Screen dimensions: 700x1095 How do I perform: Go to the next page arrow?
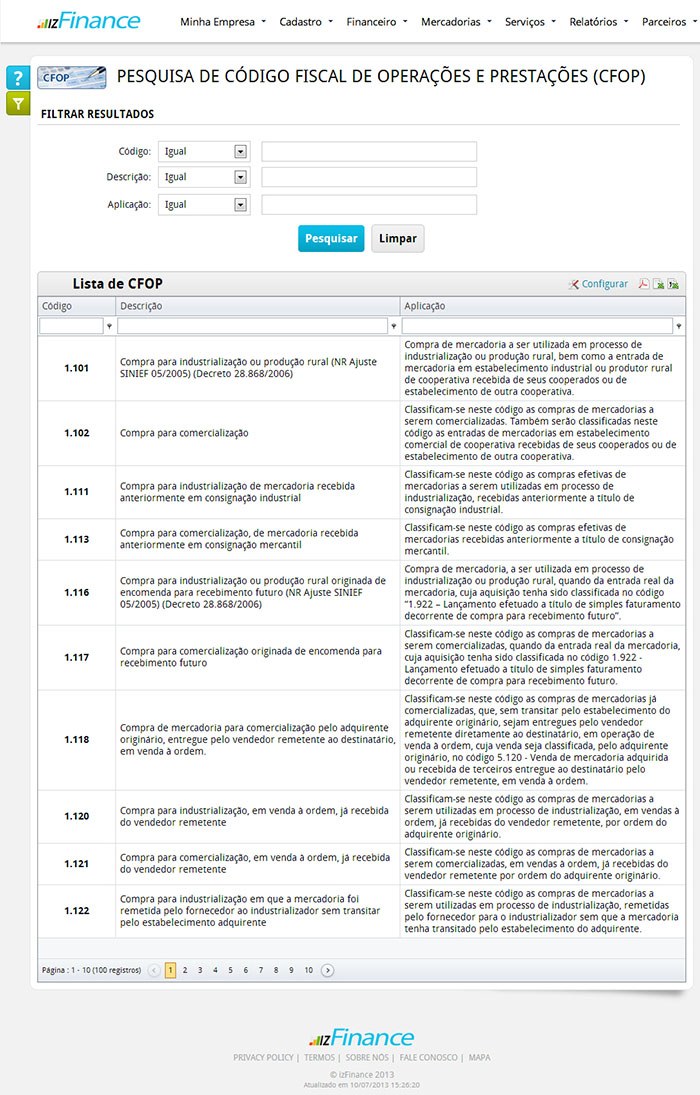pyautogui.click(x=328, y=970)
